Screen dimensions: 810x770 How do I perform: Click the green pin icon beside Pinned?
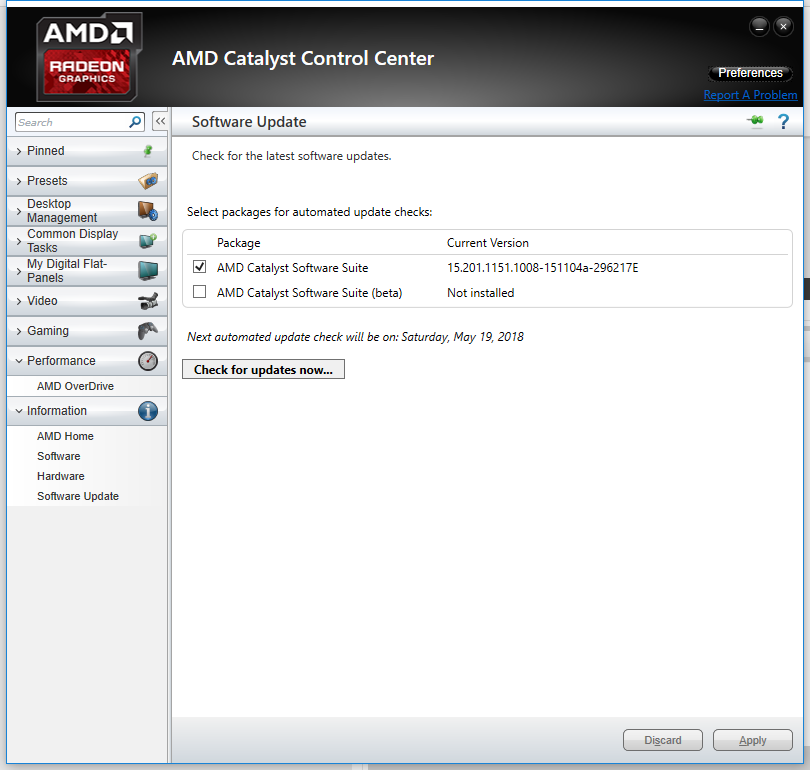[148, 151]
